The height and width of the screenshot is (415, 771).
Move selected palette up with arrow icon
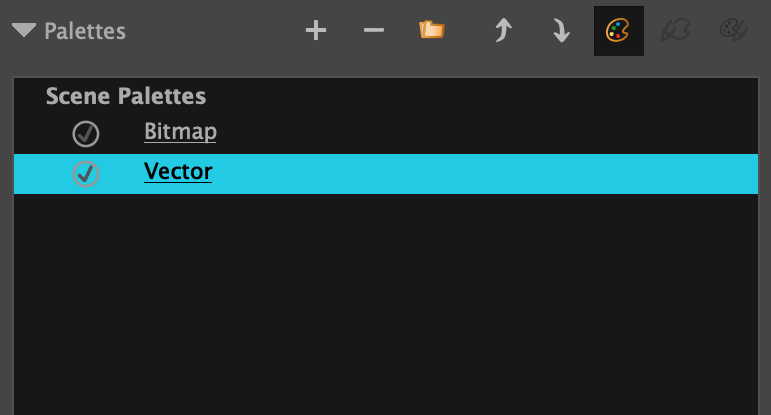click(x=502, y=31)
